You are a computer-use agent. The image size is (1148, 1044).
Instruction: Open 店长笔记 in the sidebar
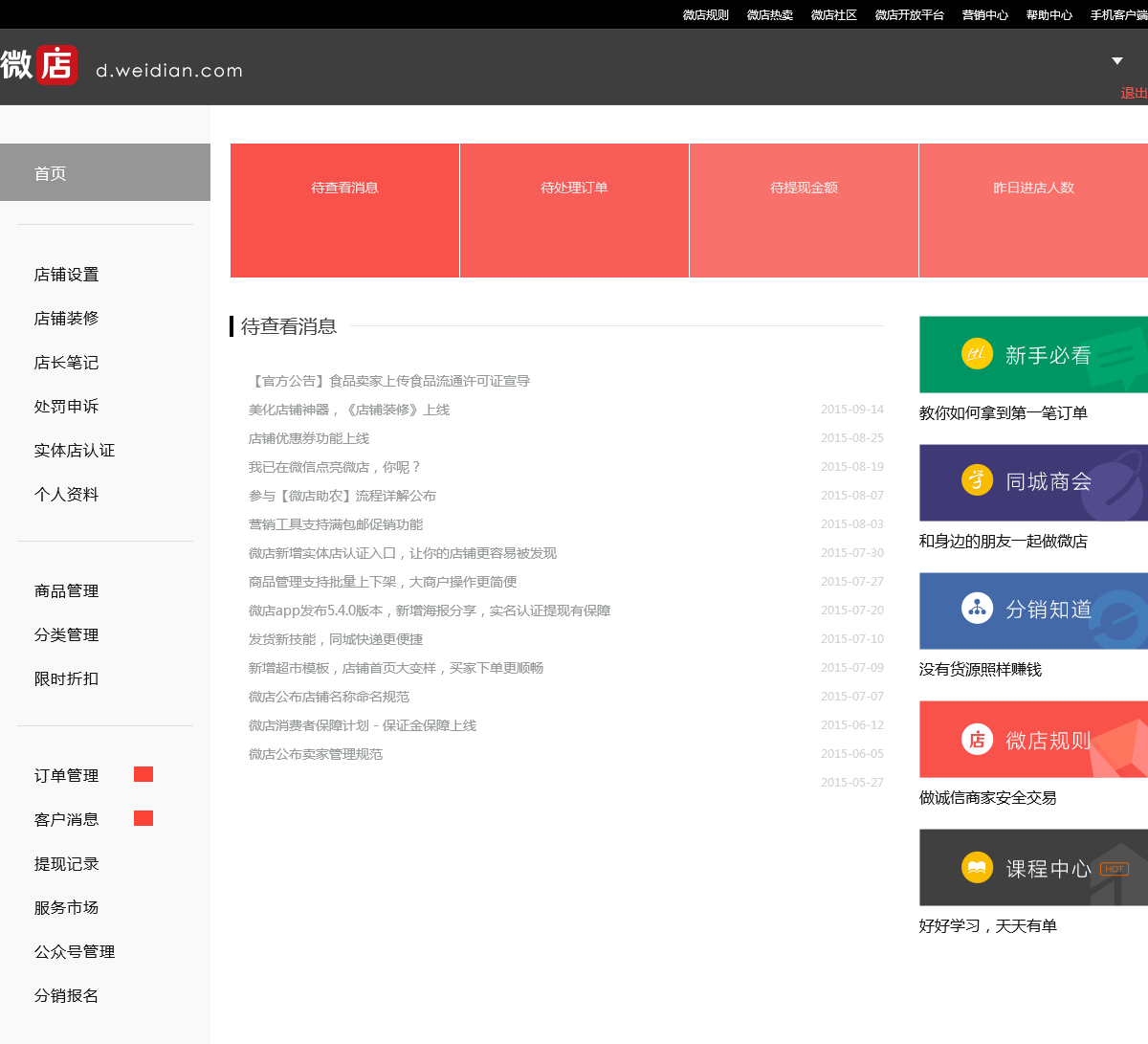pos(67,363)
